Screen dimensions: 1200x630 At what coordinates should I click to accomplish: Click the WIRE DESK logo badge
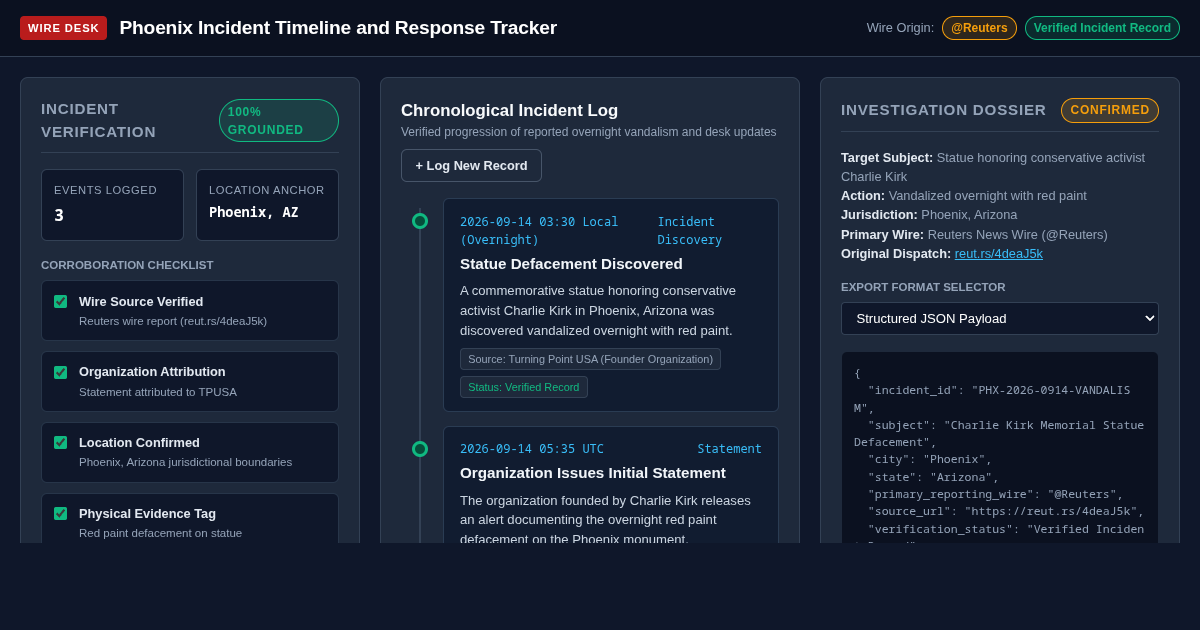(x=63, y=28)
